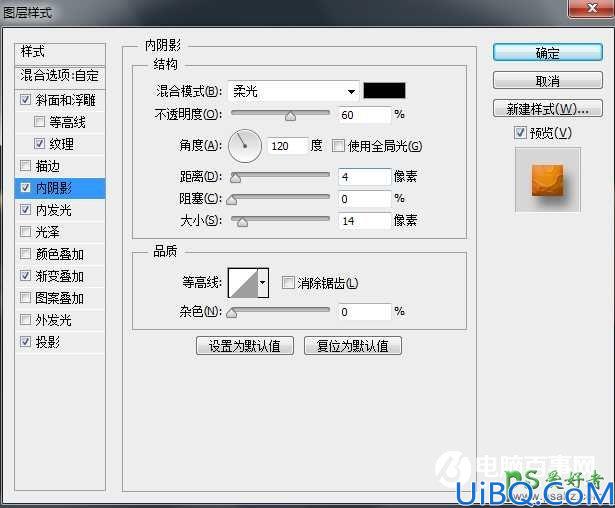Open 混合模式 blend mode dropdown
This screenshot has height=508, width=615.
(293, 91)
